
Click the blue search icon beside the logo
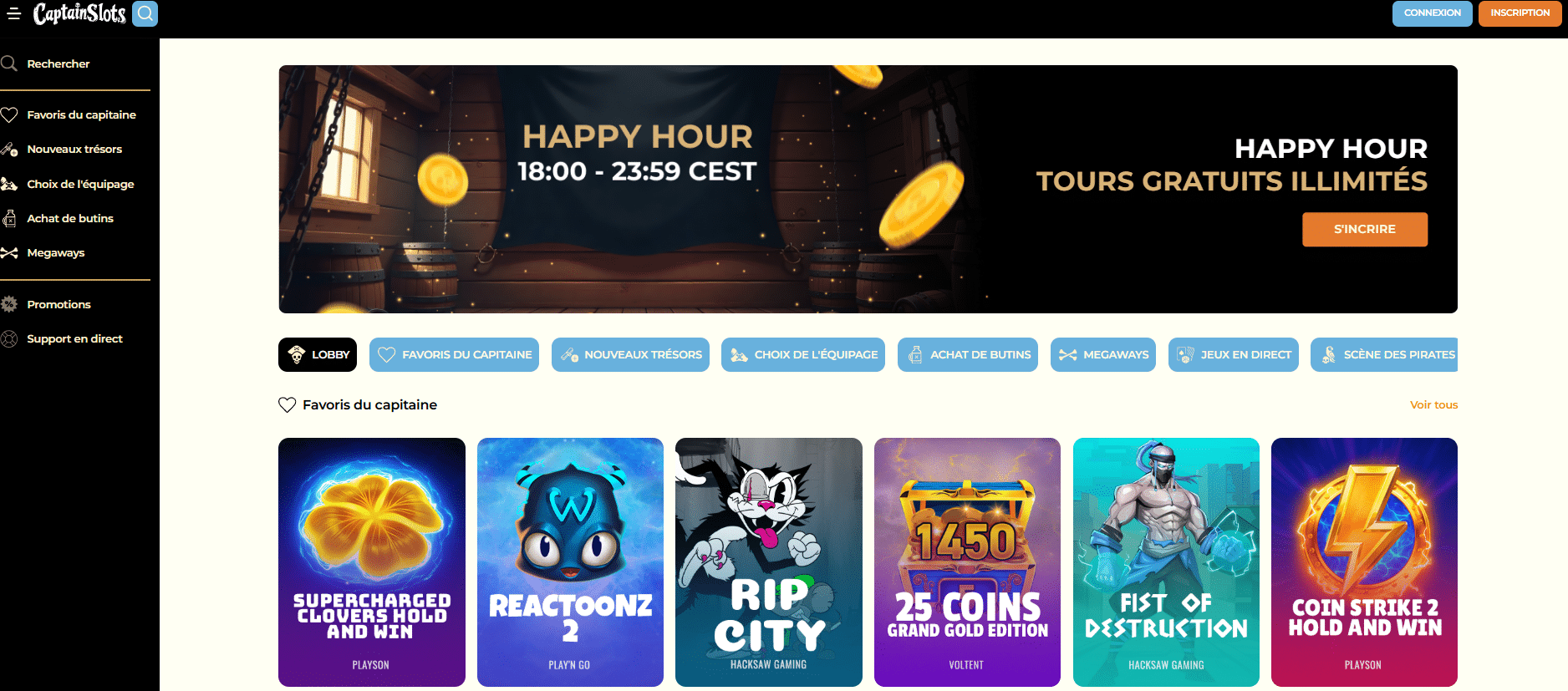pos(145,13)
